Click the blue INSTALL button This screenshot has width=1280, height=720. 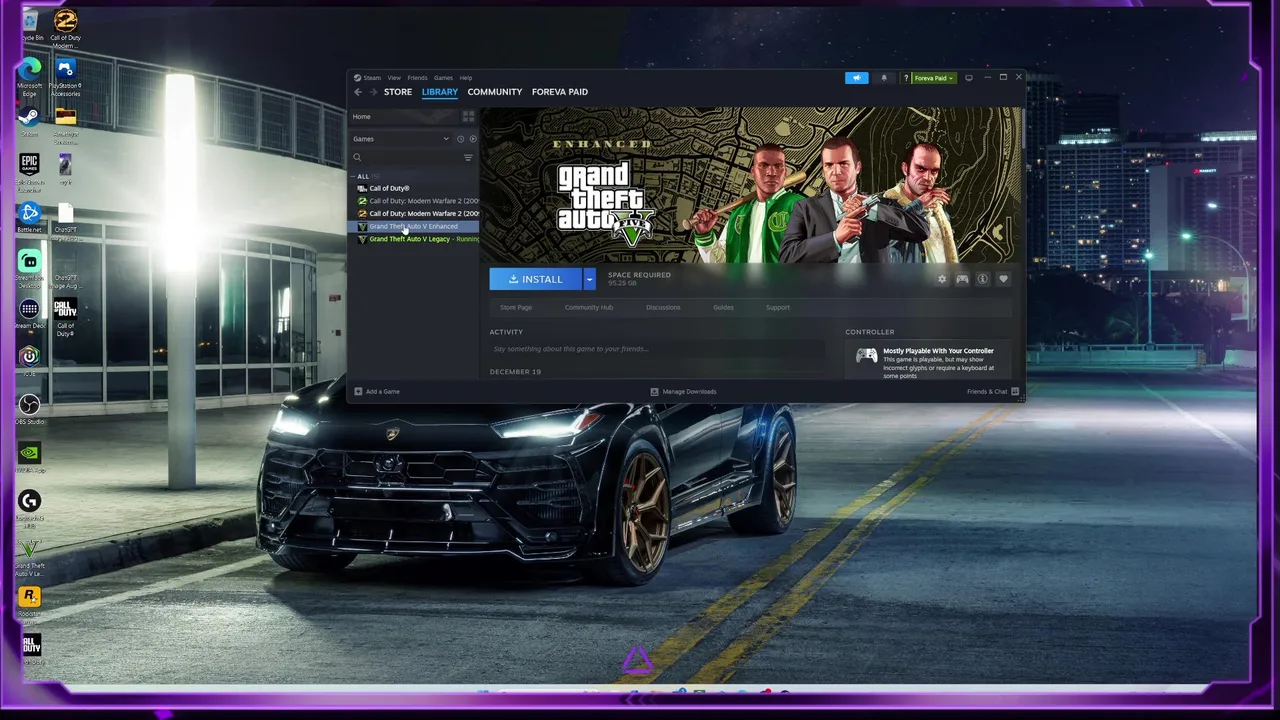coord(536,279)
